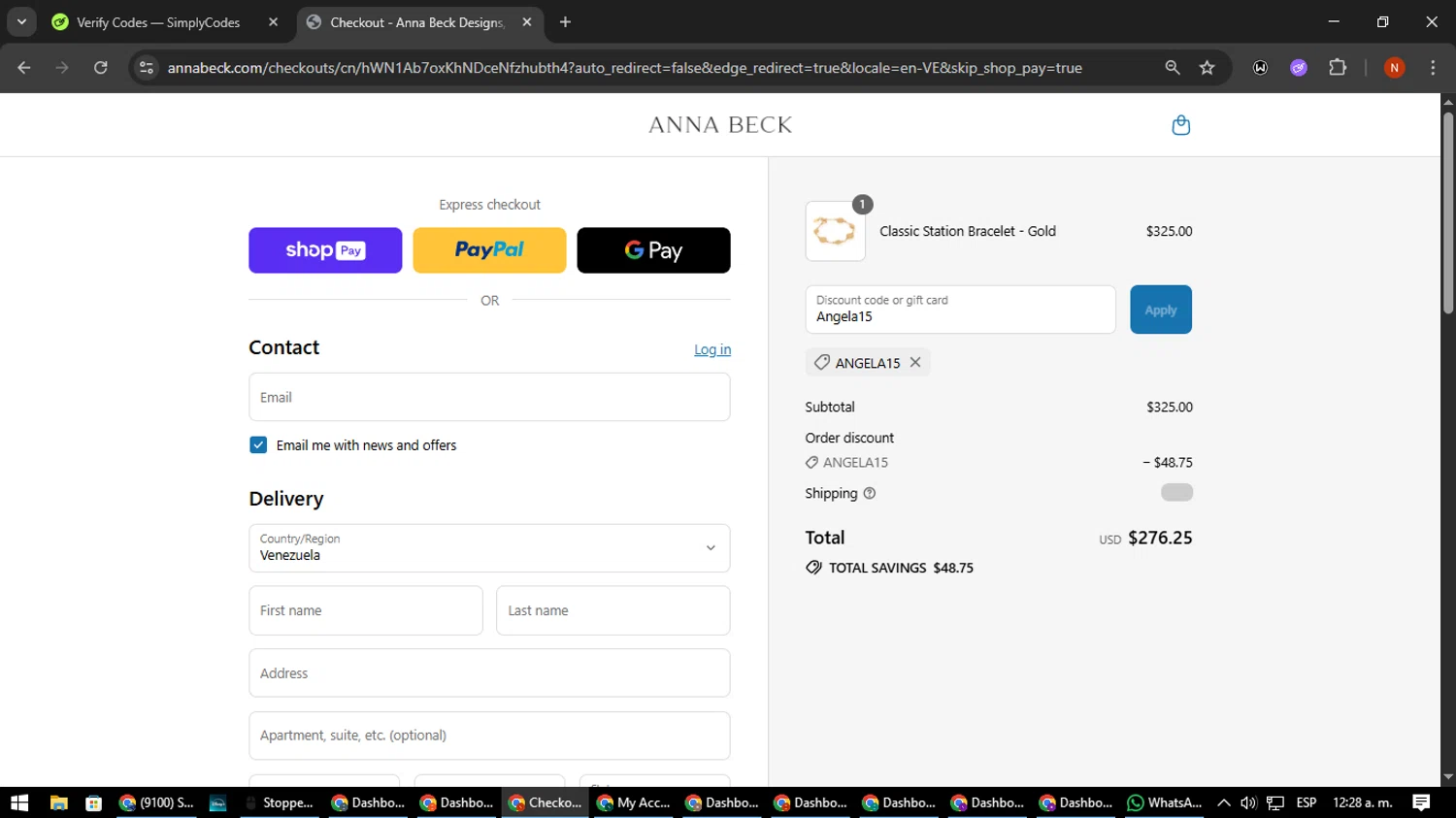Viewport: 1456px width, 818px height.
Task: Open the Windows Start menu
Action: (x=19, y=802)
